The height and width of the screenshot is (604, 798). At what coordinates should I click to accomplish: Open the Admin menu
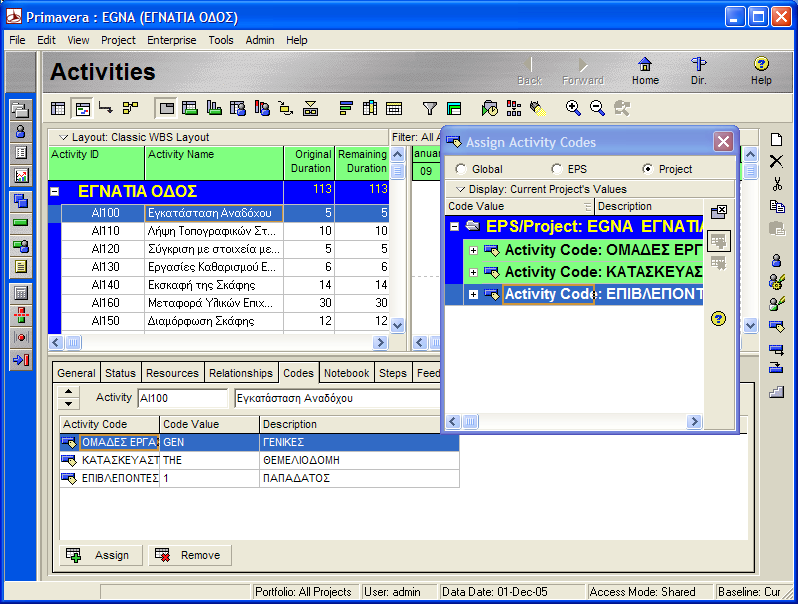tap(260, 40)
